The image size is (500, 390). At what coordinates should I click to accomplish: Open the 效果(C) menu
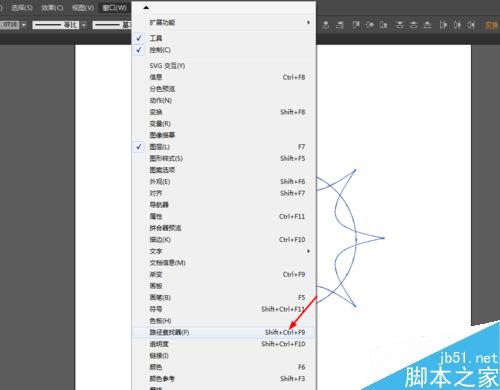click(52, 7)
